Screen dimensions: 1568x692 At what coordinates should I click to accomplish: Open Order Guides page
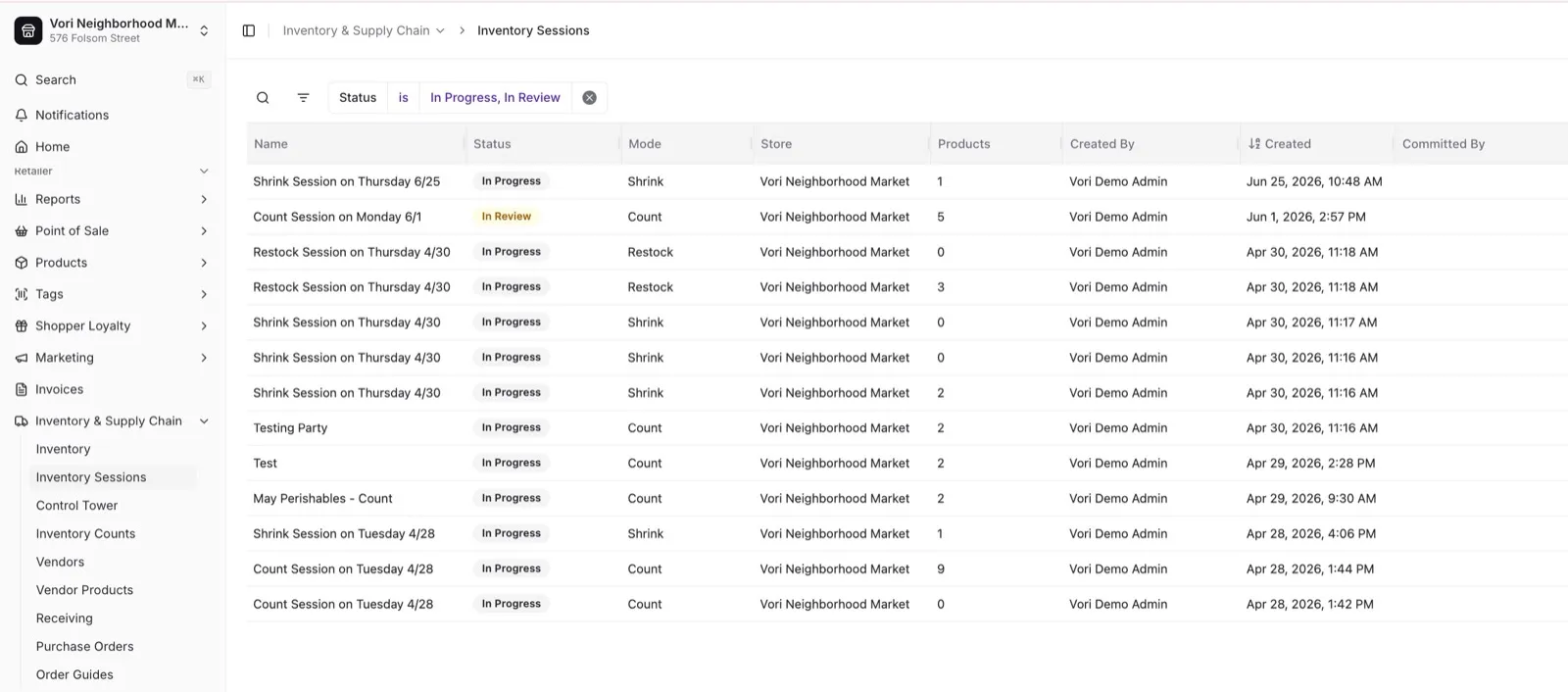pos(74,674)
